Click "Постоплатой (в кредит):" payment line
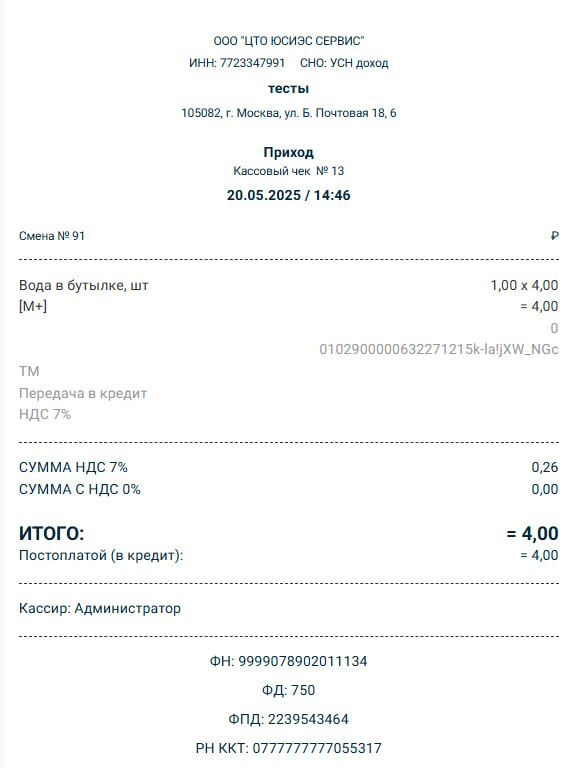The height and width of the screenshot is (768, 567). coord(288,555)
